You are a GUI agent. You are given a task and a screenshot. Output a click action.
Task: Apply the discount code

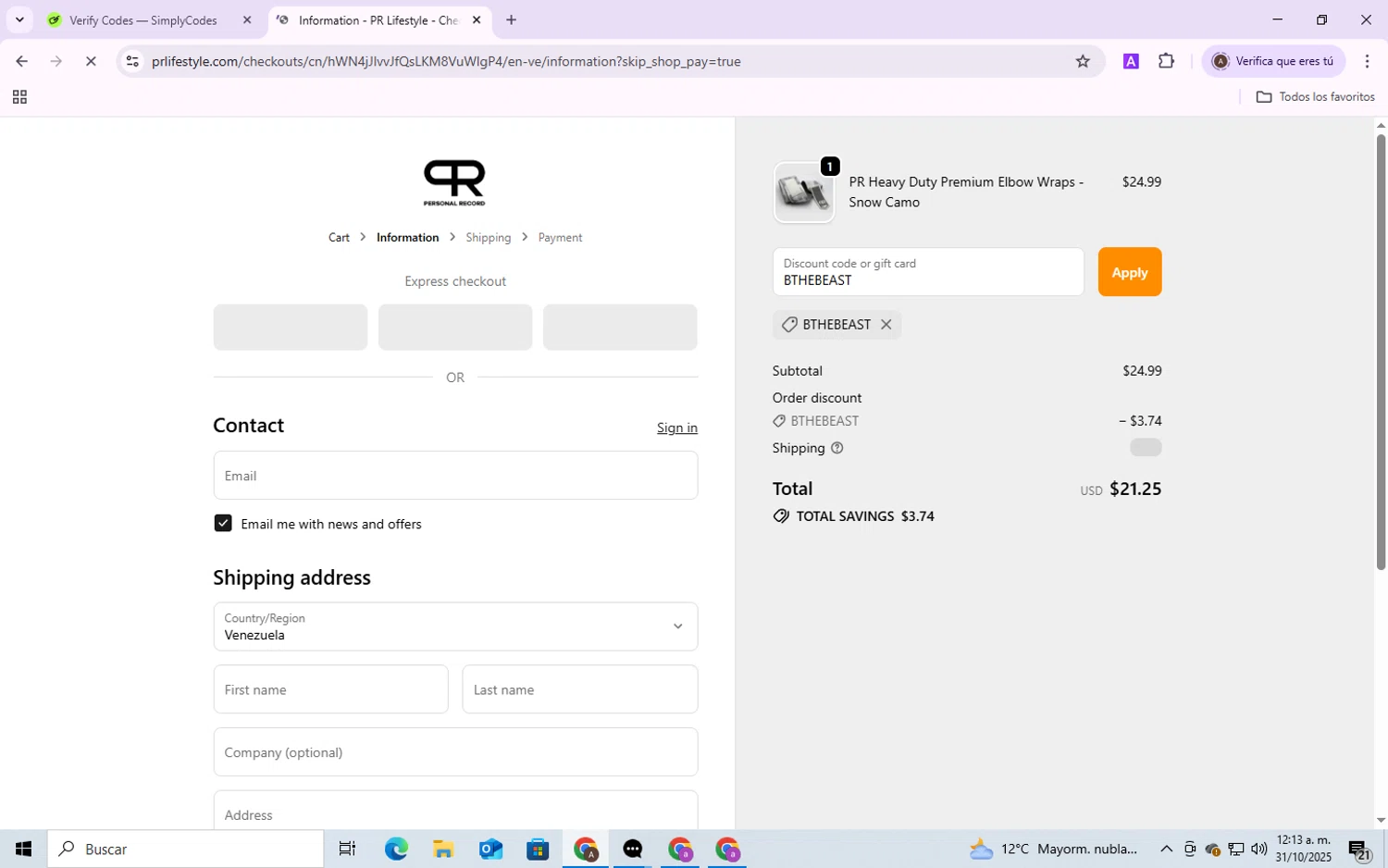coord(1129,272)
